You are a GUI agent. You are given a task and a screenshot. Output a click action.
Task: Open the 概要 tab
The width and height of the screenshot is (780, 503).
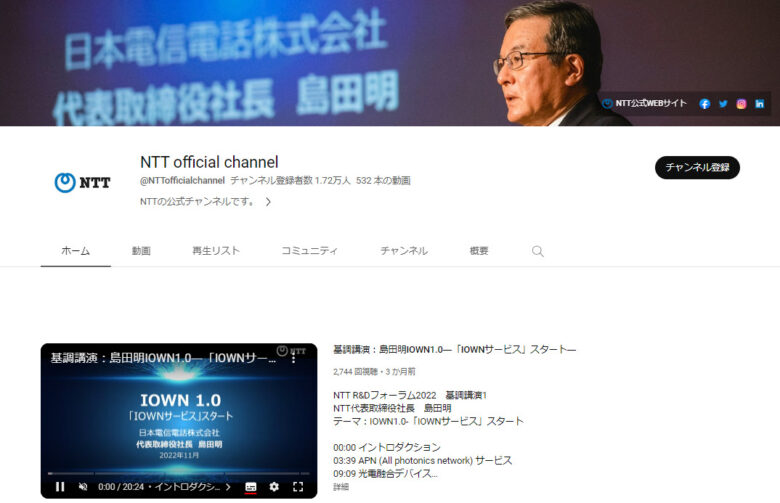[479, 251]
